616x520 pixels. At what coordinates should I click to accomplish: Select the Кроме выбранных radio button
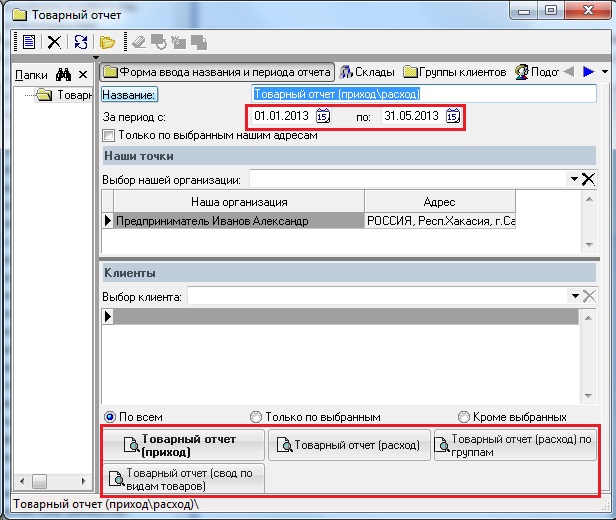point(464,417)
